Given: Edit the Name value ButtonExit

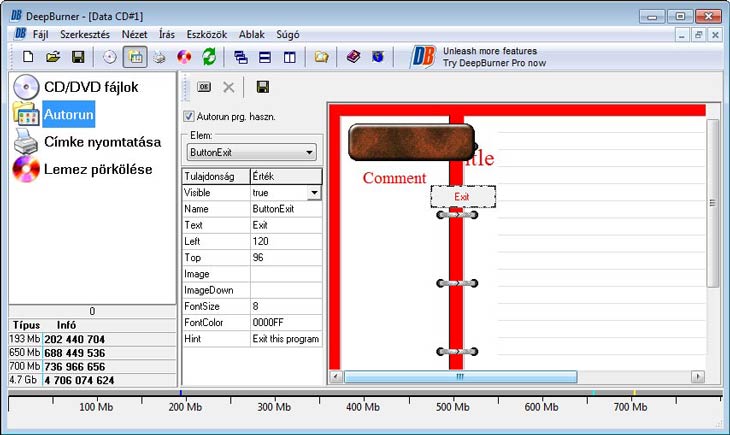Looking at the screenshot, I should (285, 209).
